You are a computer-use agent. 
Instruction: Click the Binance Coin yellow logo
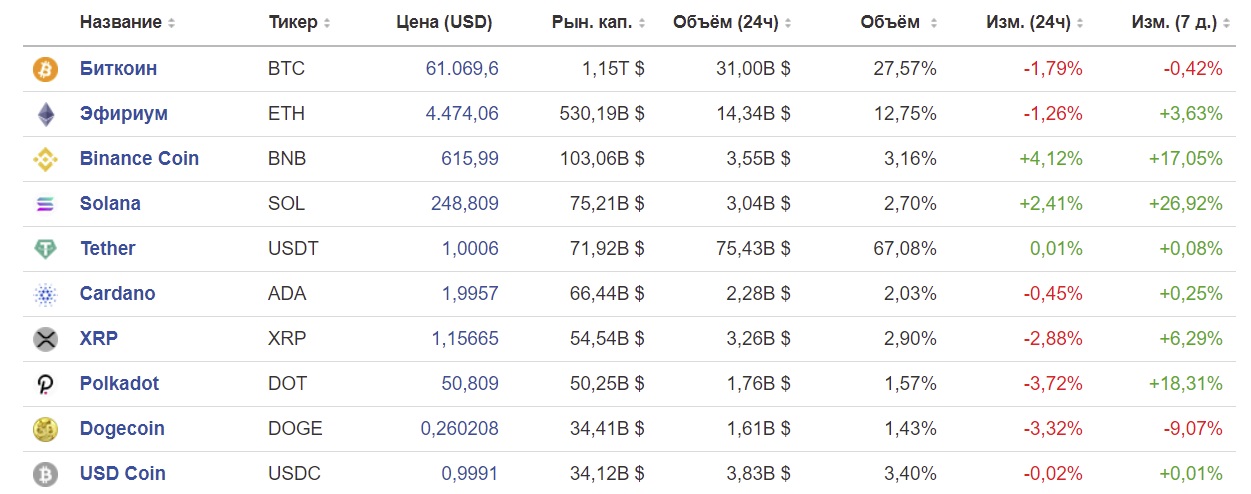(46, 159)
